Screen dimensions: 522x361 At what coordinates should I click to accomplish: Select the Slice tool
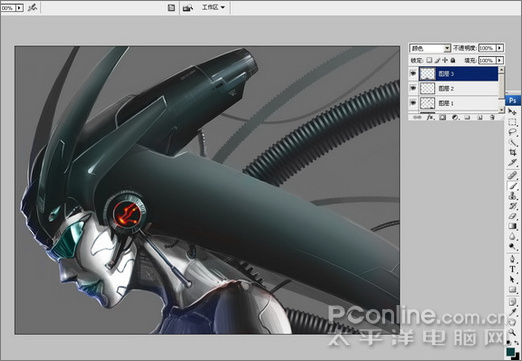(x=512, y=163)
